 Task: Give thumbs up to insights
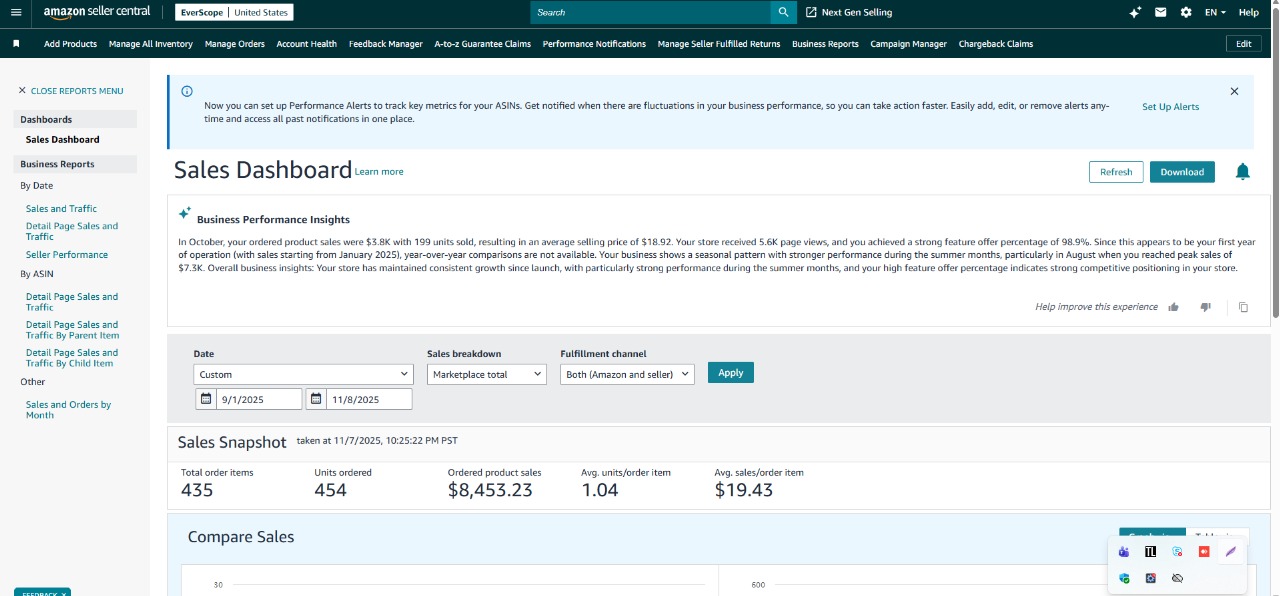click(1174, 307)
